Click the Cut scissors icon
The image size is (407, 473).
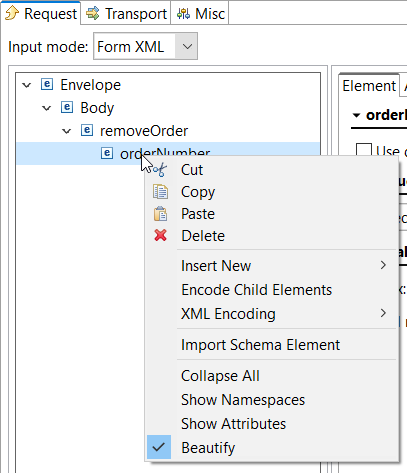click(160, 170)
